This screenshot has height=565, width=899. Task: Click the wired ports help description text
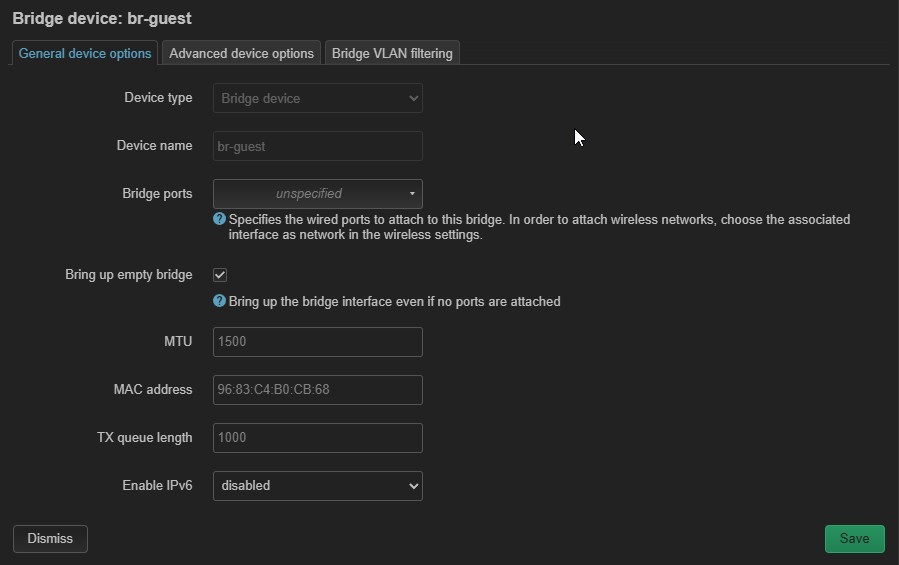click(539, 227)
